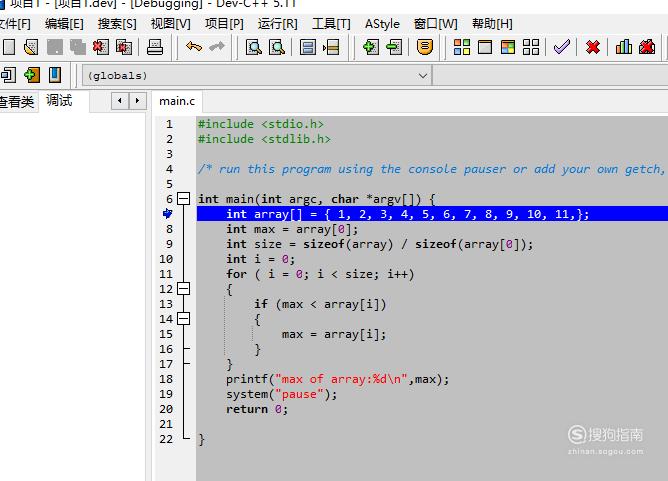
Task: Click the New file toolbar icon
Action: pos(8,47)
